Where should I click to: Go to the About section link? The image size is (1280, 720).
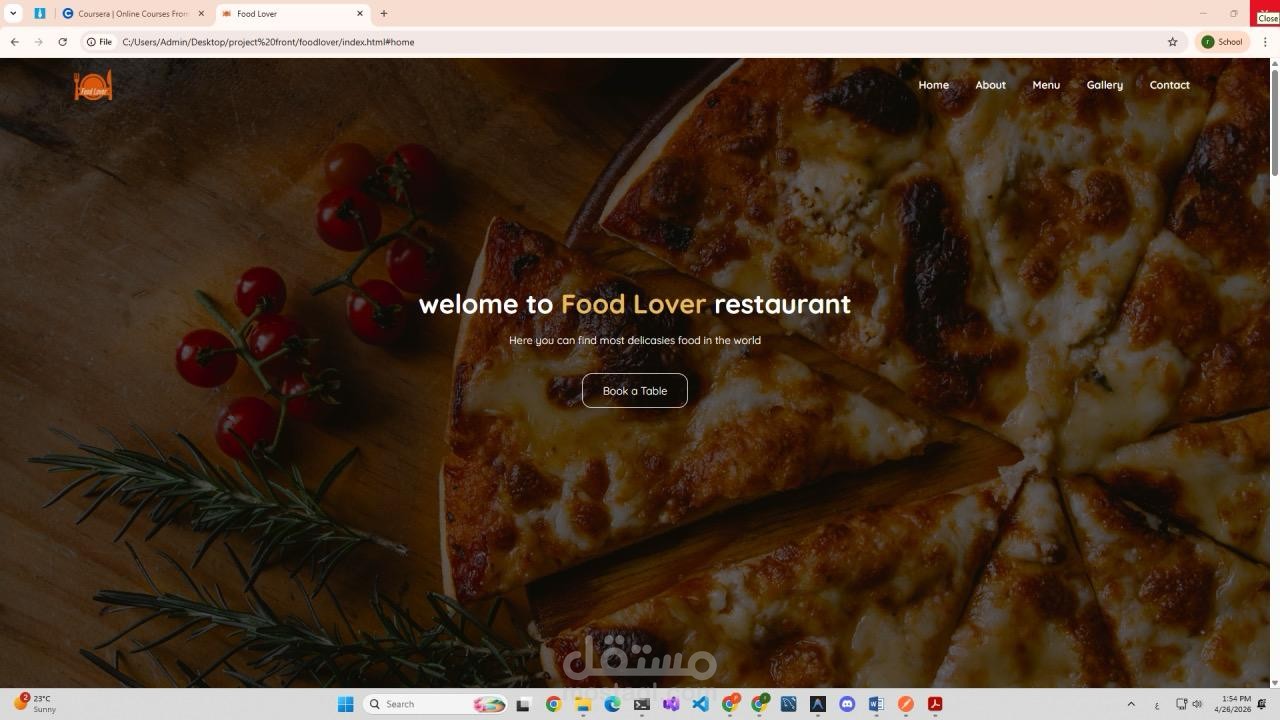[990, 85]
